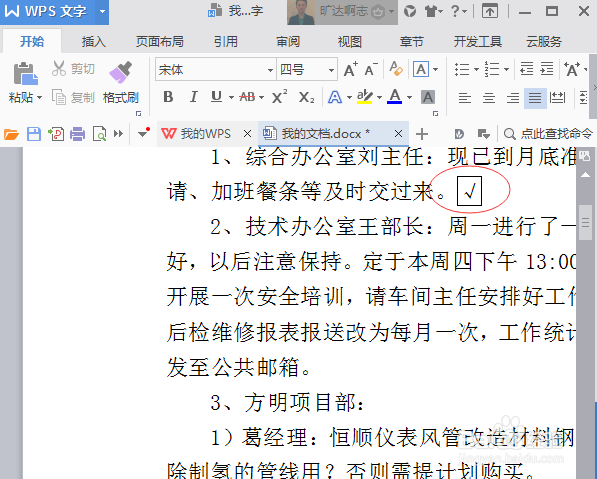Click export to PDF icon
The image size is (597, 479).
56,134
